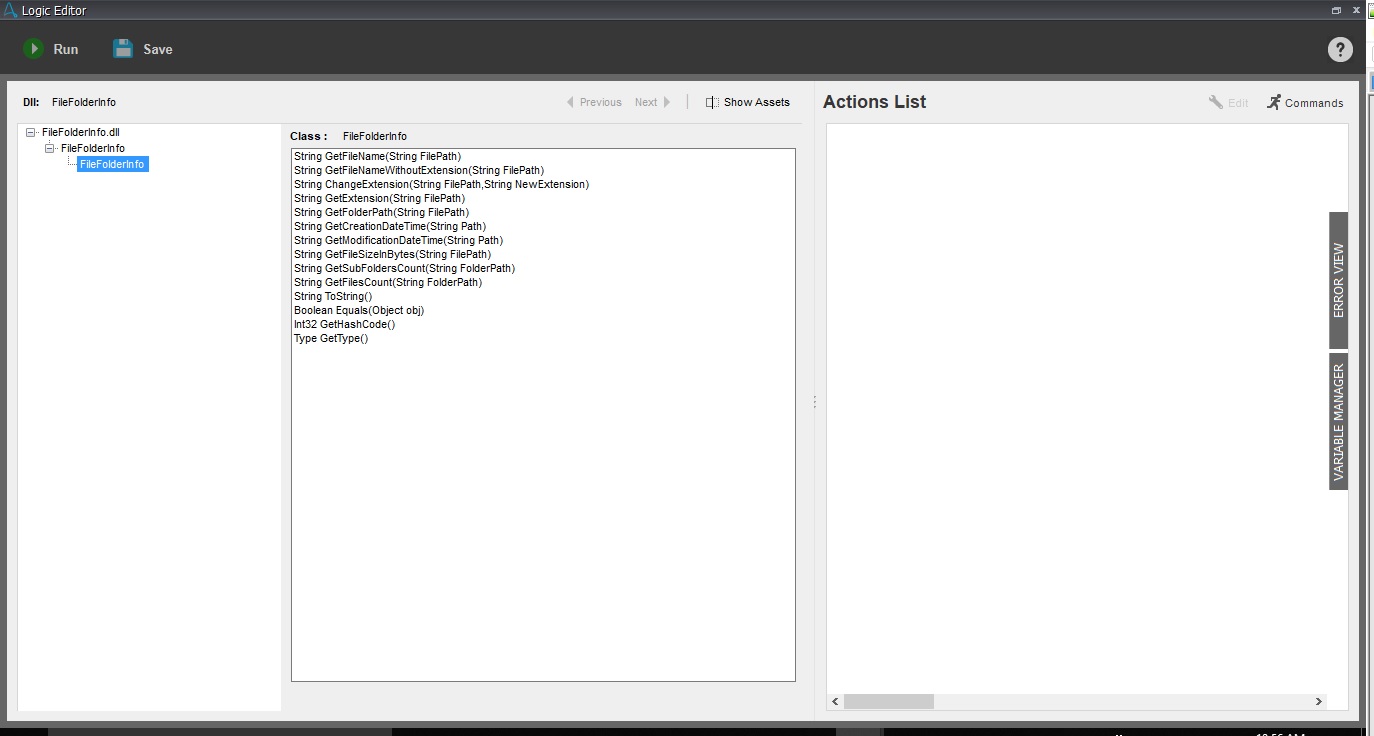Image resolution: width=1374 pixels, height=736 pixels.
Task: Click the Edit wrench icon
Action: [1216, 102]
